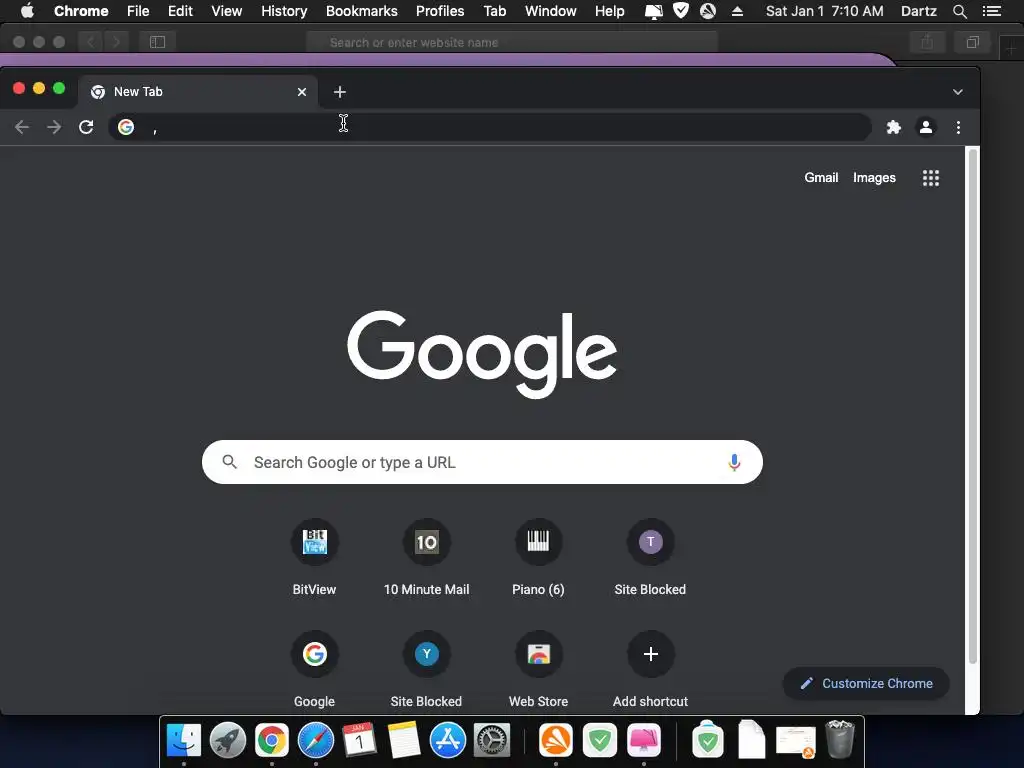Open the Apple menu
1024x768 pixels.
(27, 11)
